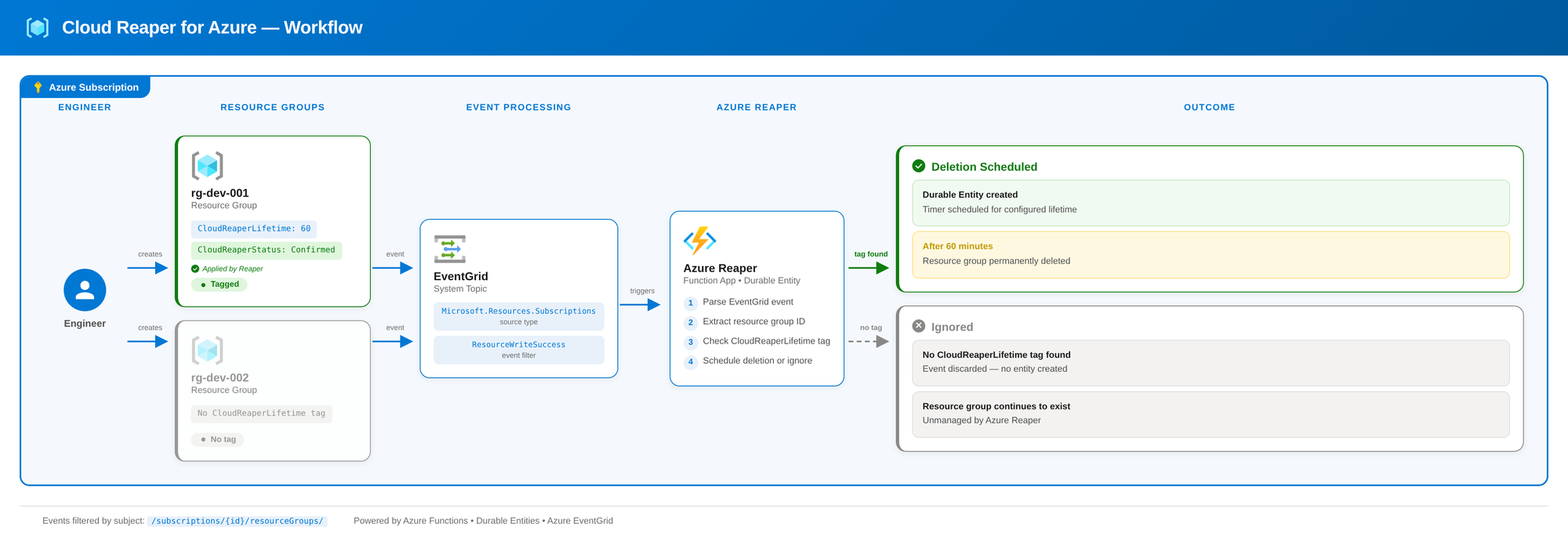Click the Microsoft.Resources.Subscriptions source type box
Image resolution: width=1568 pixels, height=542 pixels.
click(x=519, y=316)
